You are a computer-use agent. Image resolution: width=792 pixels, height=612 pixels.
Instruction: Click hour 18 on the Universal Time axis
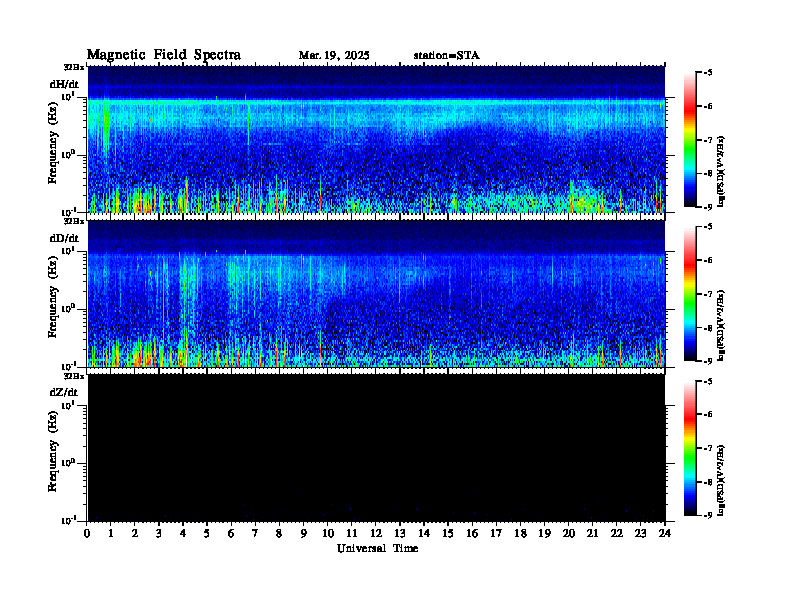(520, 533)
